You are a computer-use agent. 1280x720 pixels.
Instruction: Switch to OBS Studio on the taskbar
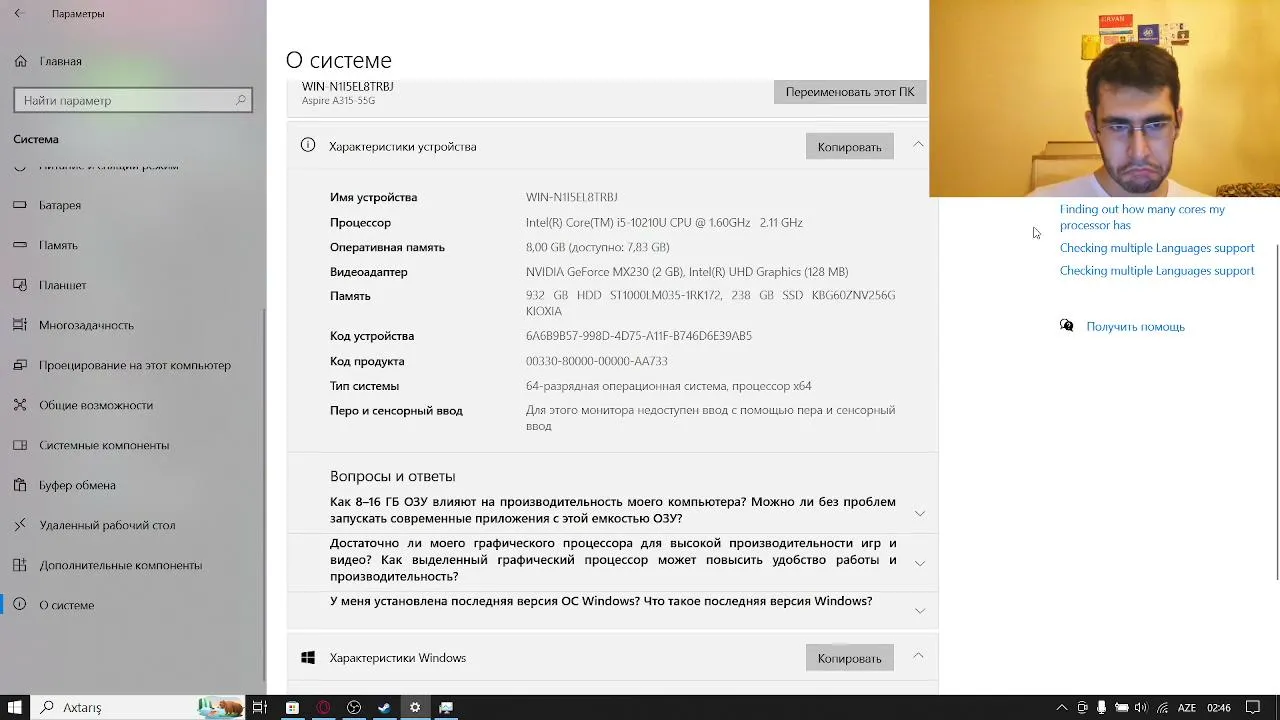(354, 707)
